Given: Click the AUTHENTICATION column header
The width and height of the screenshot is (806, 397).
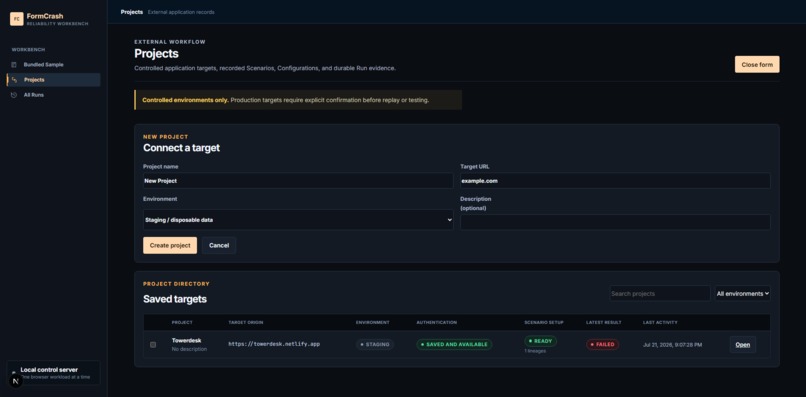Looking at the screenshot, I should [x=436, y=322].
